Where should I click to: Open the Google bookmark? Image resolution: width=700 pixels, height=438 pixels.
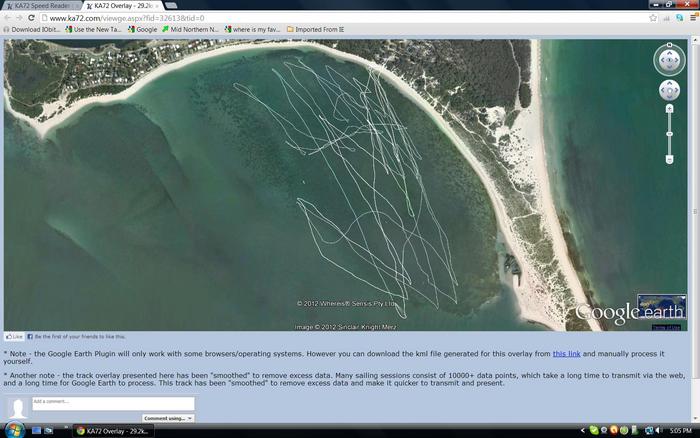pyautogui.click(x=142, y=29)
